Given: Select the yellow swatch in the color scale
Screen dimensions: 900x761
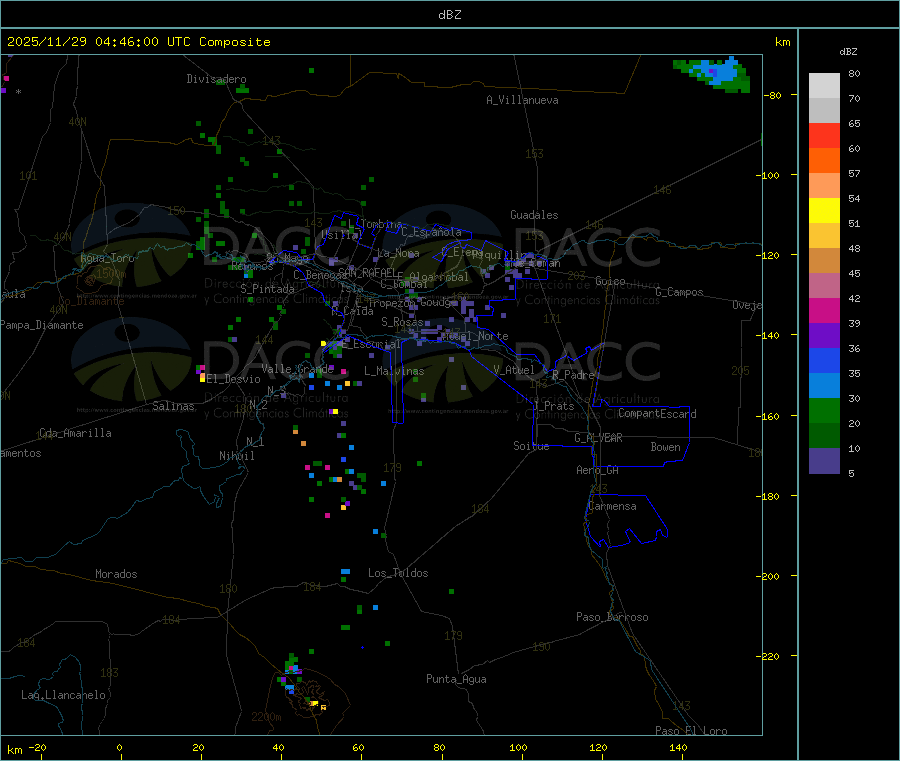Looking at the screenshot, I should click(824, 211).
